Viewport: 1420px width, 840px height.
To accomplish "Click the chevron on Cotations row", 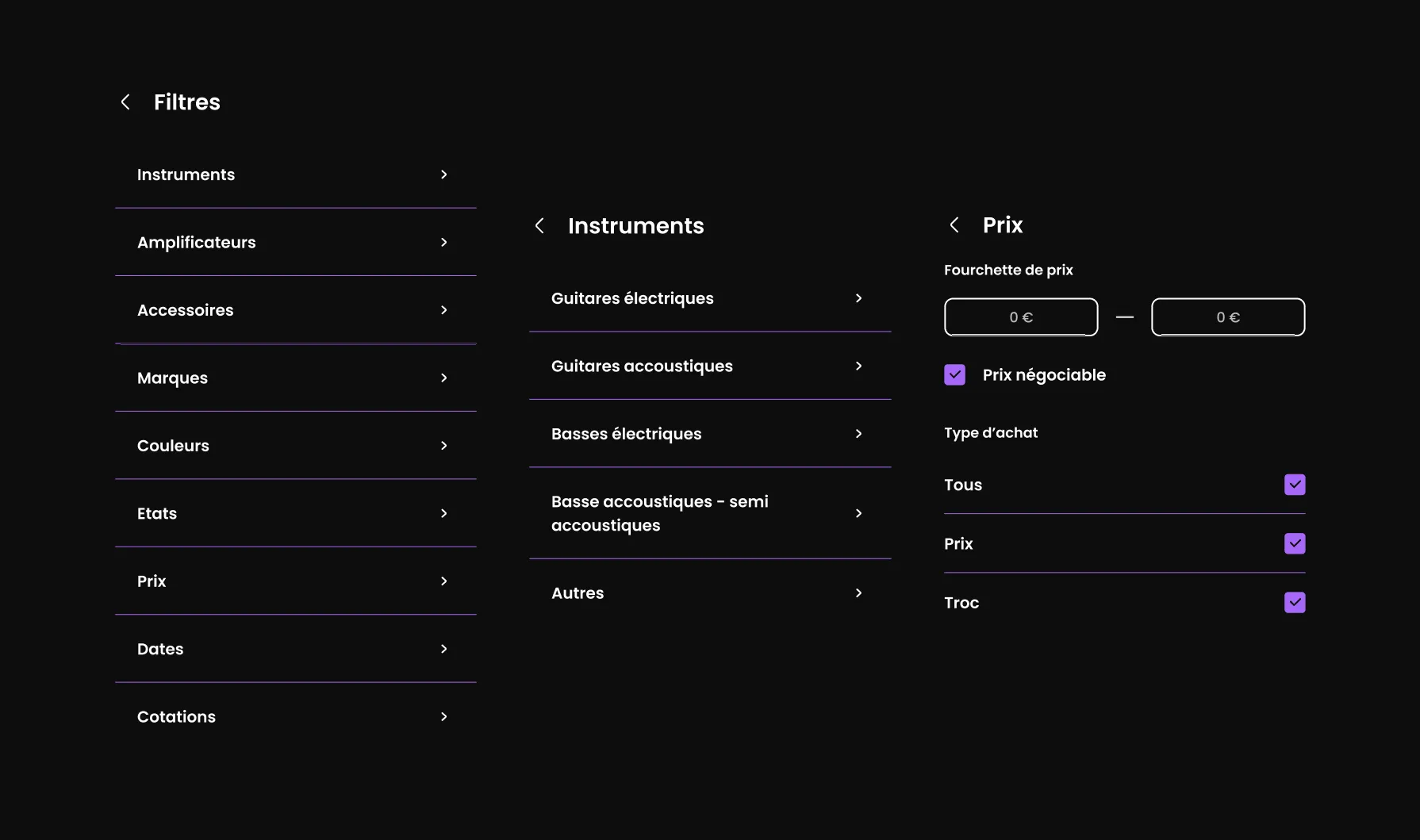I will coord(444,717).
